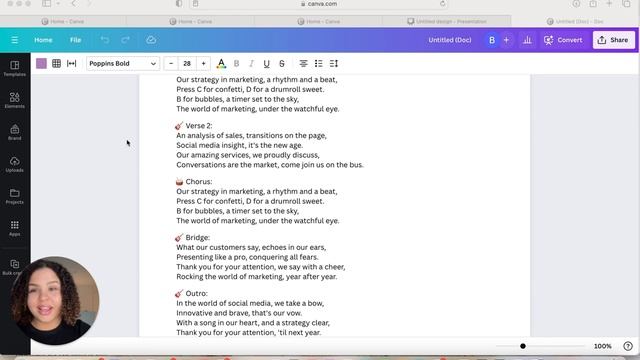Screen dimensions: 640x360
Task: Click the page width spacing icon
Action: coord(71,63)
